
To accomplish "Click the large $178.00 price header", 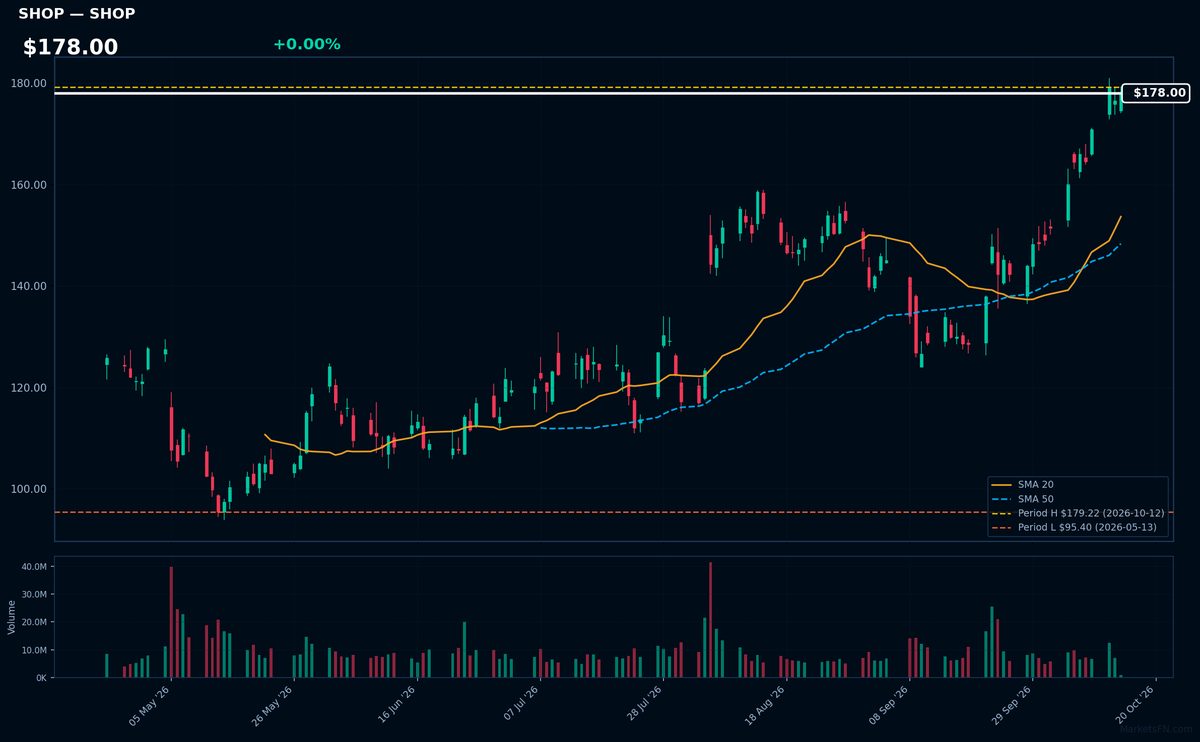I will [70, 47].
